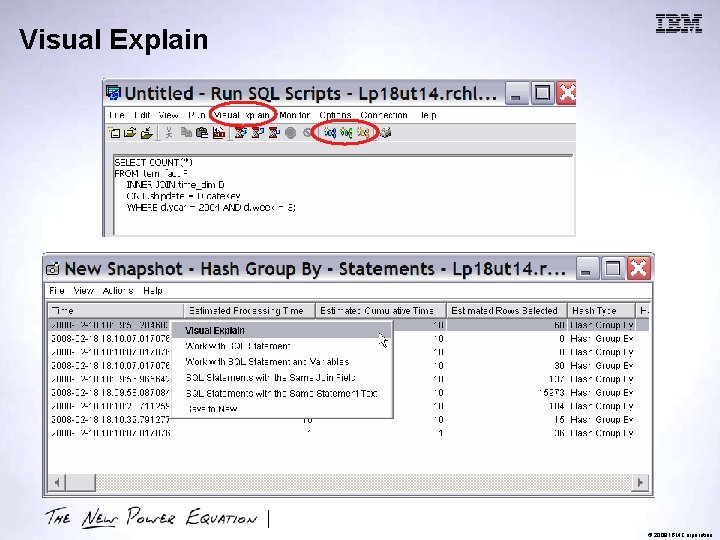The height and width of the screenshot is (540, 720).
Task: Click the 15 estimated rows selected cell
Action: (x=507, y=419)
